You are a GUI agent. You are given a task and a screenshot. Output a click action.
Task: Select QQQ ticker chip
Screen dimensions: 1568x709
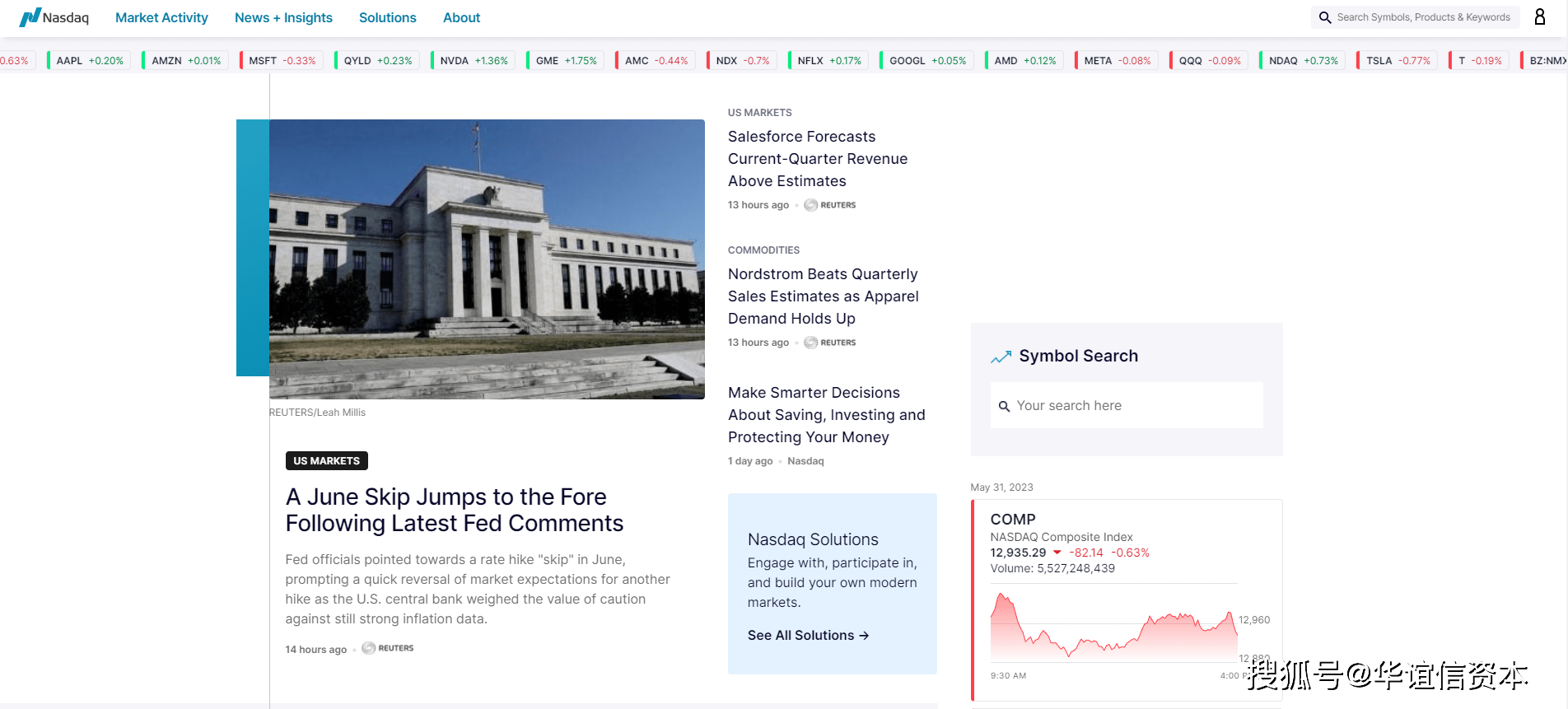pyautogui.click(x=1209, y=60)
